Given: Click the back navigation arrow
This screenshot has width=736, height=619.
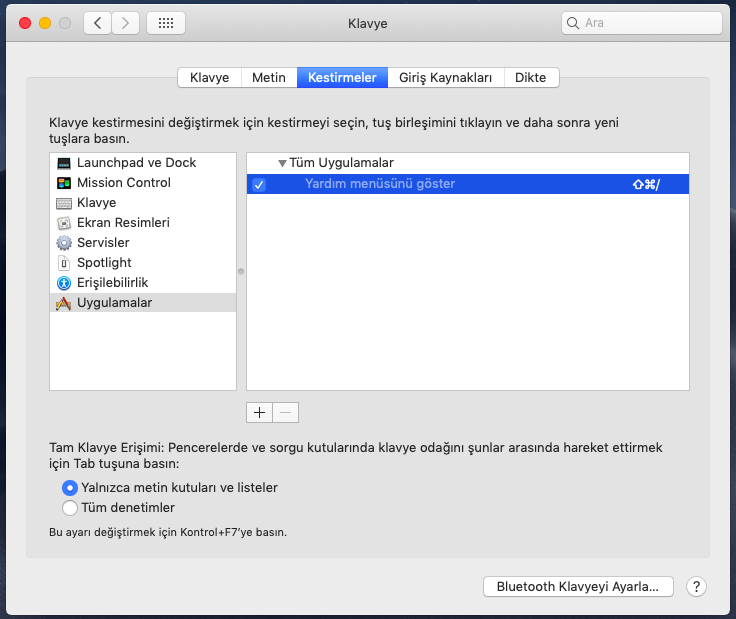Looking at the screenshot, I should (98, 23).
